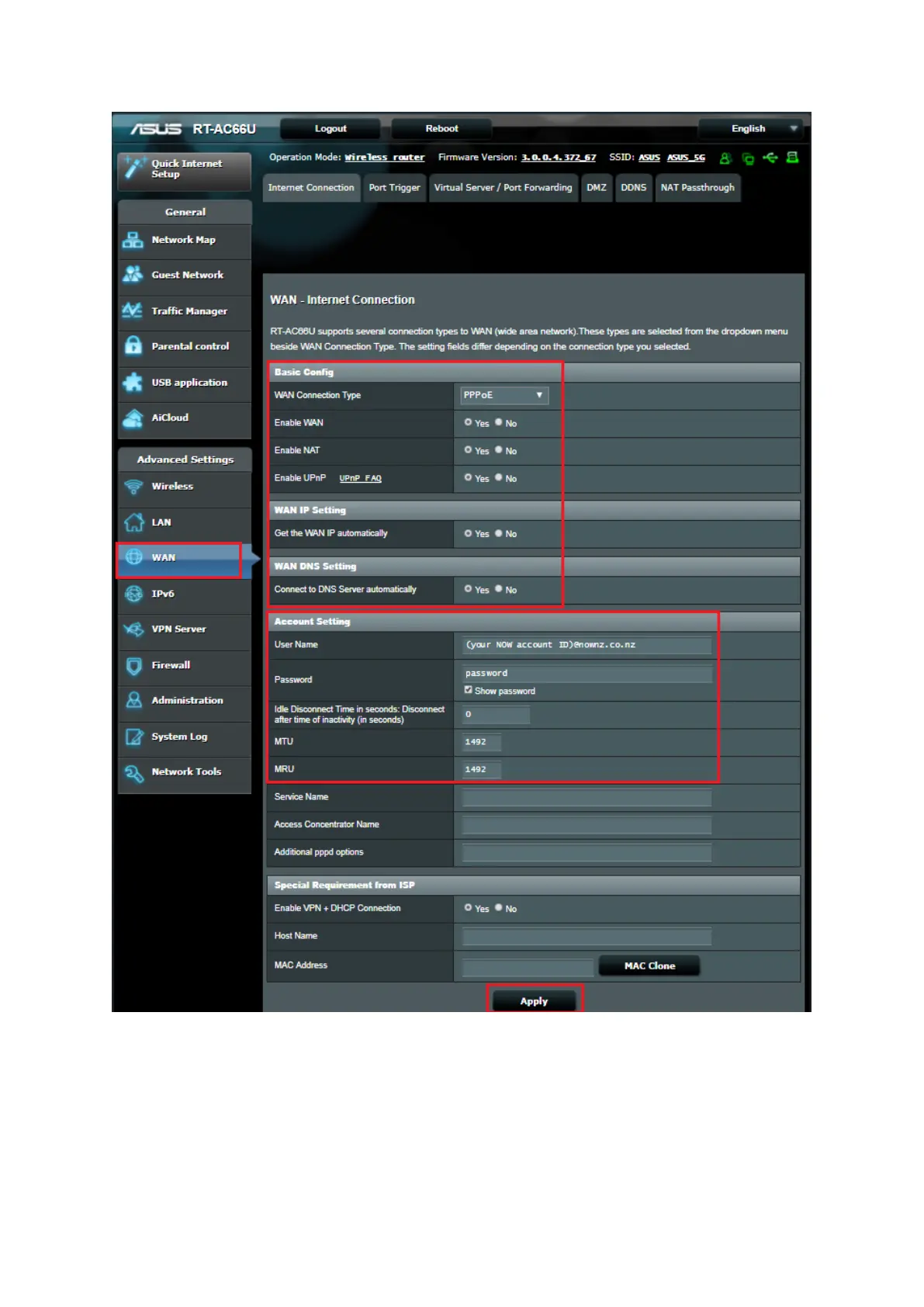Select No for Enable UPnP

499,478
